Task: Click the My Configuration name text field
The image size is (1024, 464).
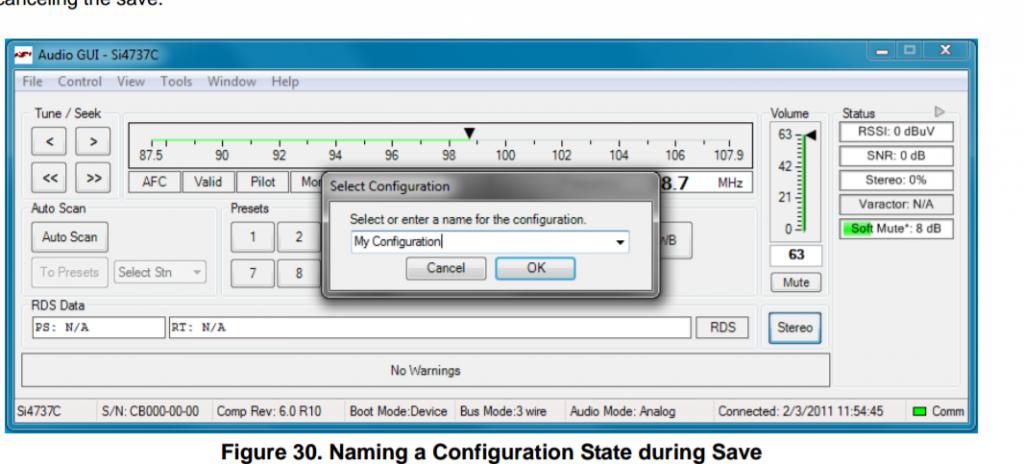Action: tap(480, 241)
